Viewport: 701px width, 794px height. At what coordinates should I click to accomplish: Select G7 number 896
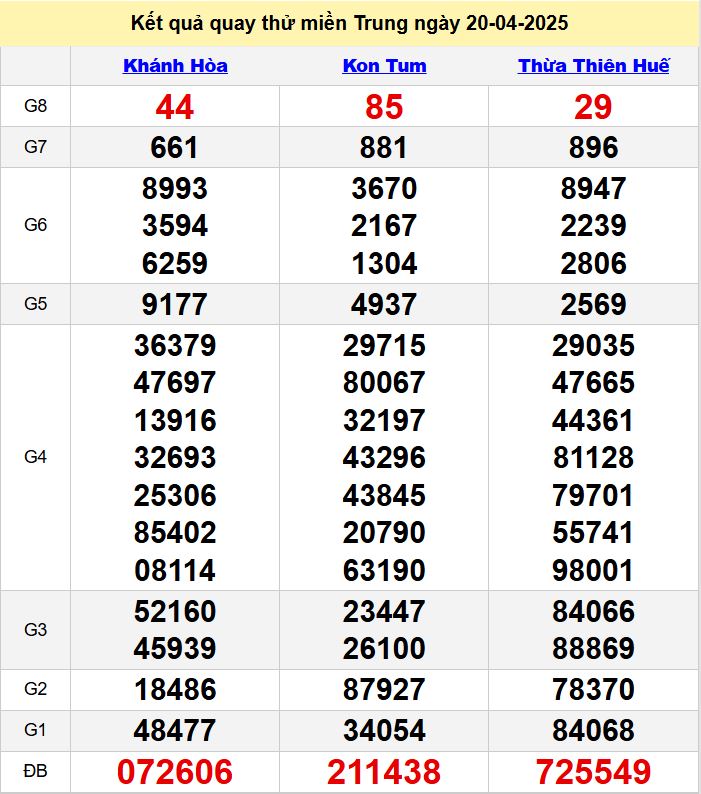[x=593, y=148]
